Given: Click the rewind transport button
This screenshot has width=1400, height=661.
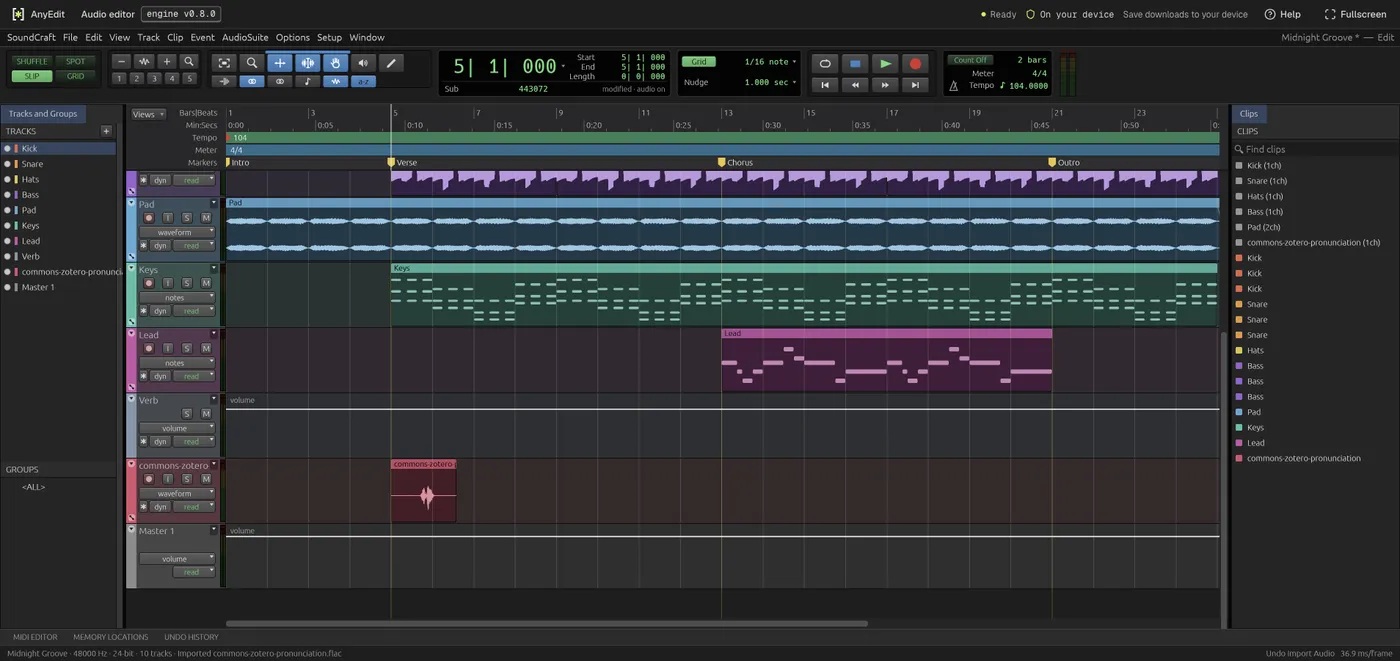Looking at the screenshot, I should [x=855, y=85].
